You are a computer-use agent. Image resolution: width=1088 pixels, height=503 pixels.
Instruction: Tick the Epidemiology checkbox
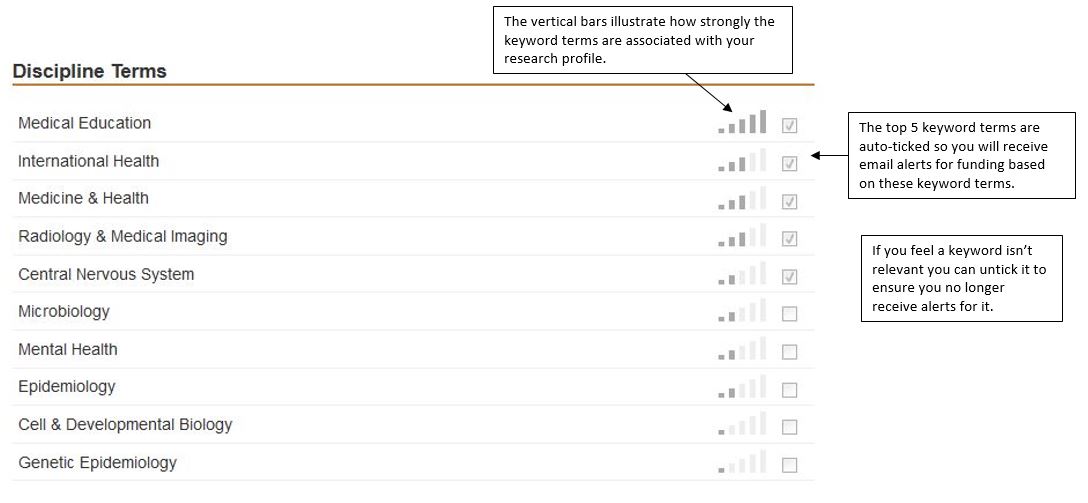790,390
